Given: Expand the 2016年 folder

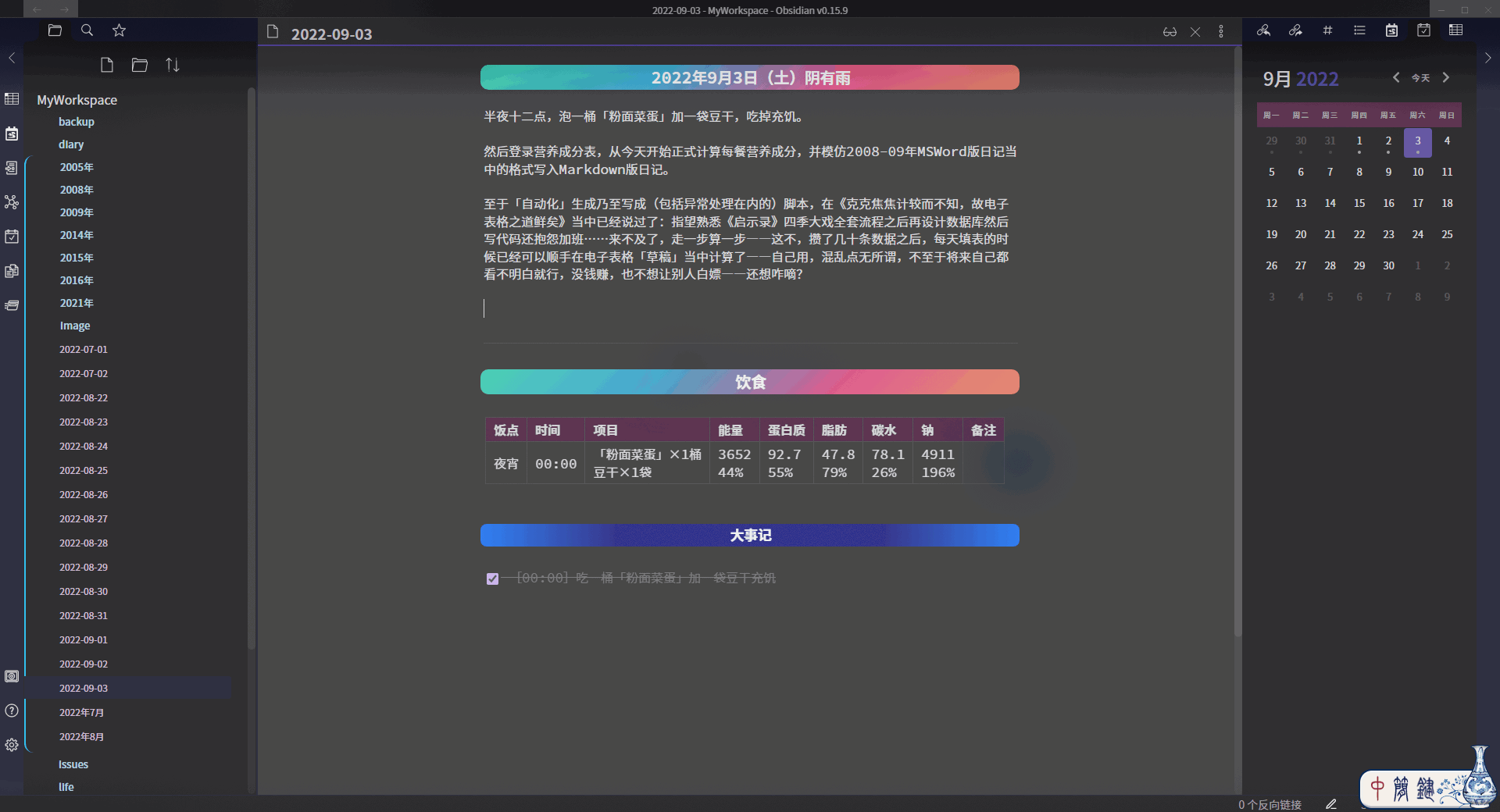Looking at the screenshot, I should pos(77,280).
